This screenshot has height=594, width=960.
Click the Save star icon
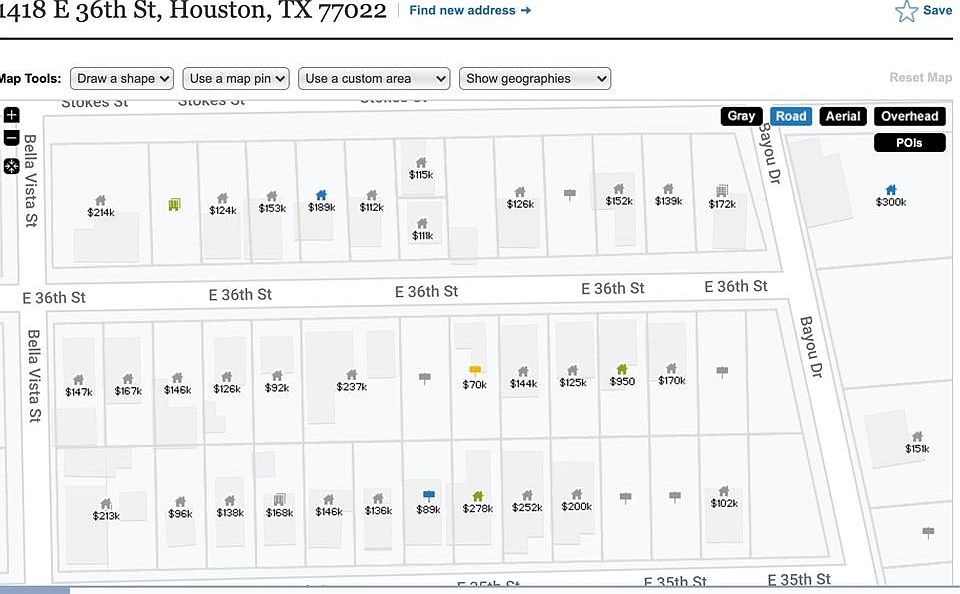906,11
